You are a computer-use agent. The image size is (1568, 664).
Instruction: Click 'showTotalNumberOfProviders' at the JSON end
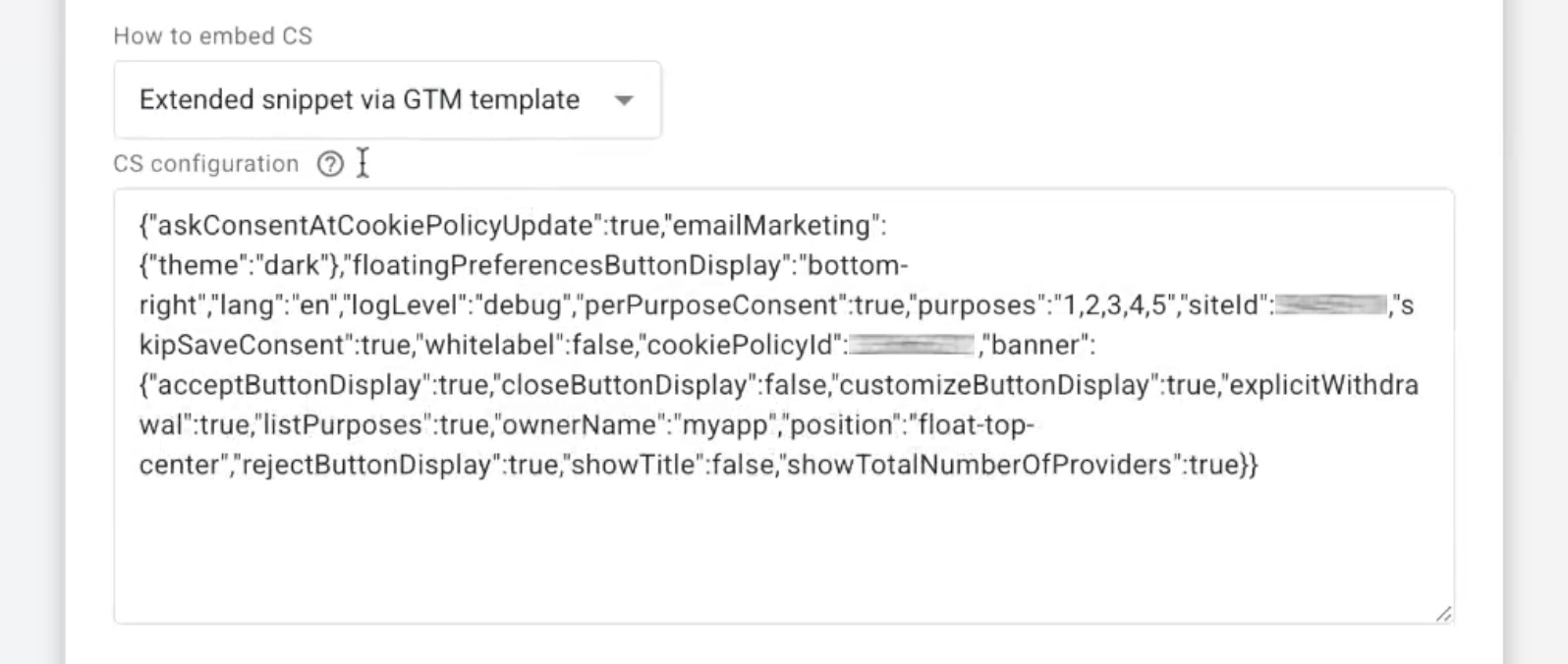pyautogui.click(x=980, y=465)
